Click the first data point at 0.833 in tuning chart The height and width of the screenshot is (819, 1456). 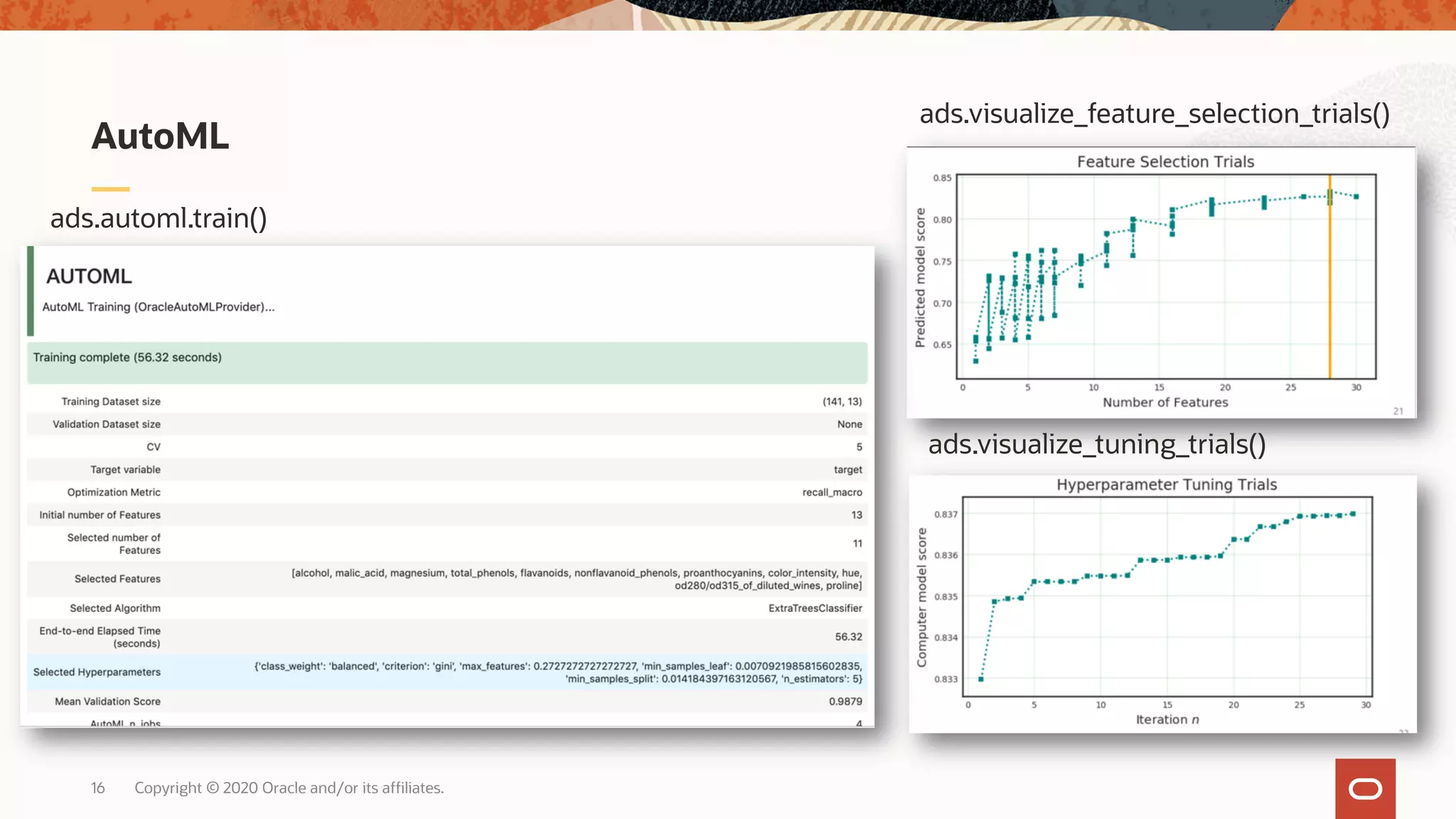click(981, 679)
